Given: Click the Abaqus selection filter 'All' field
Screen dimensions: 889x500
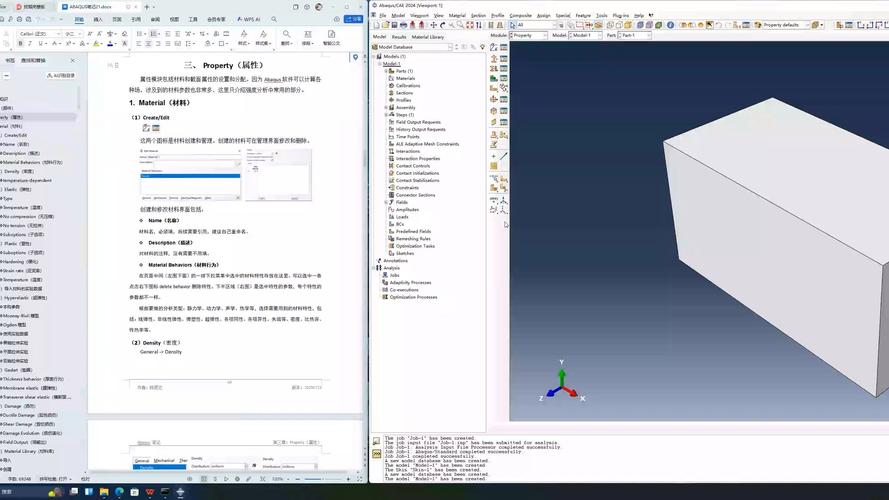Looking at the screenshot, I should (535, 25).
